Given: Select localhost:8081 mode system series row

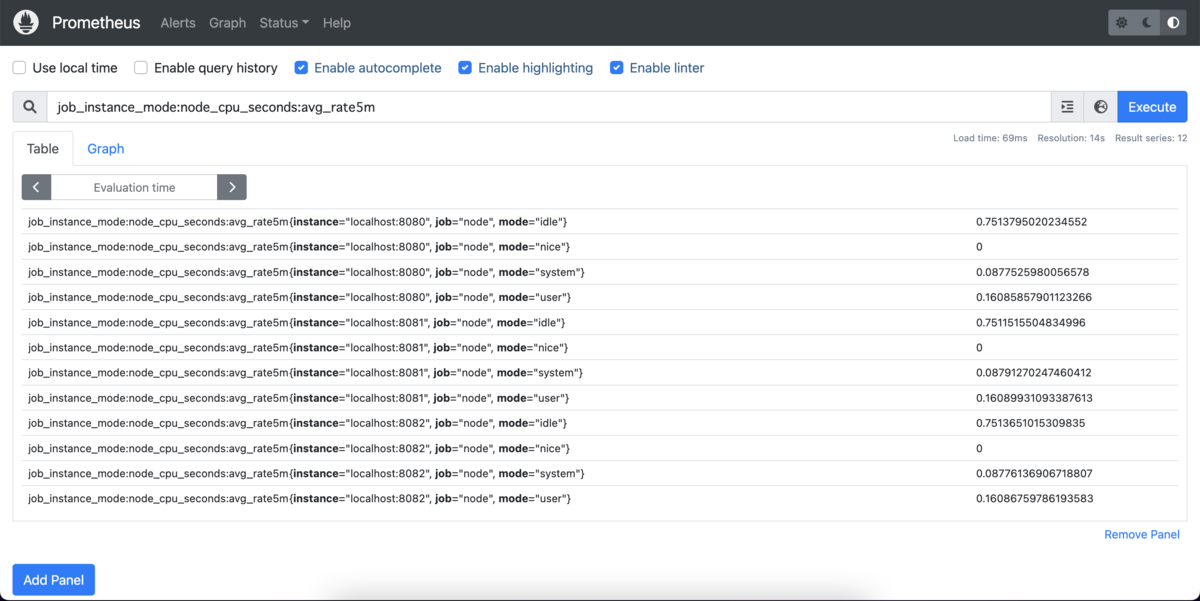Looking at the screenshot, I should coord(600,372).
